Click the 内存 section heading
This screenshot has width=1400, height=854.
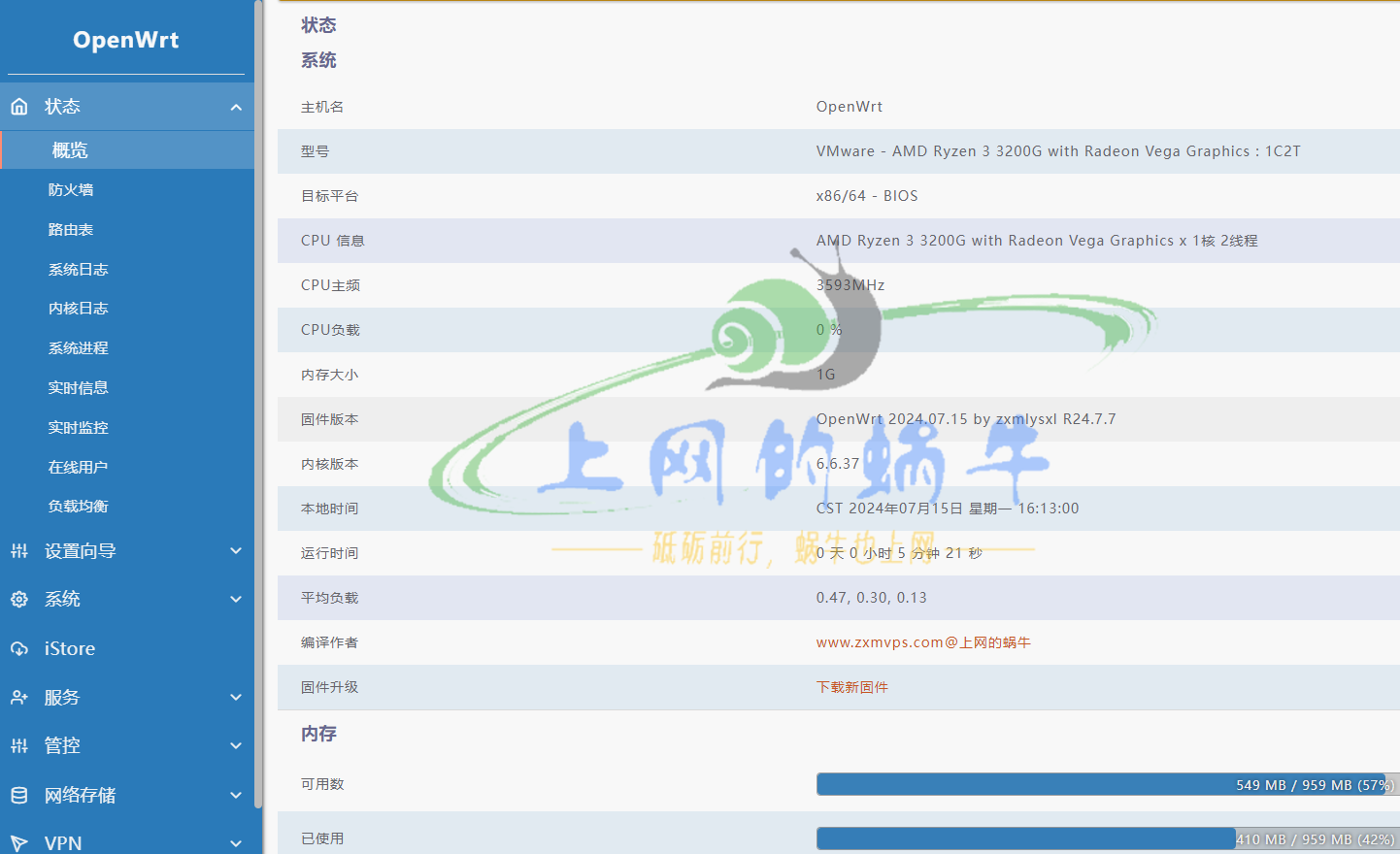click(318, 734)
